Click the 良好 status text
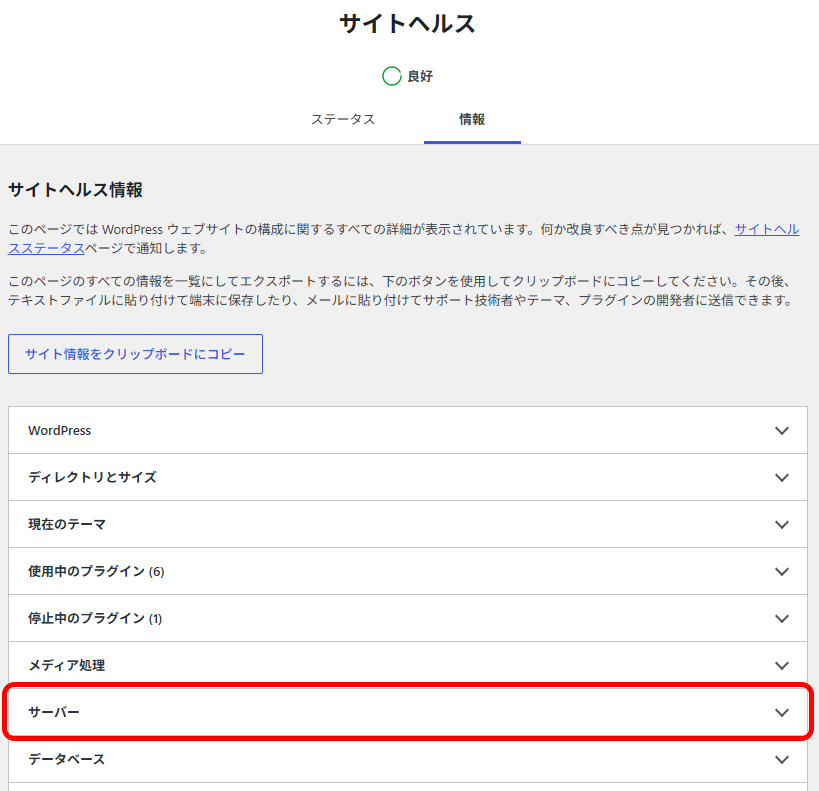 click(x=420, y=76)
